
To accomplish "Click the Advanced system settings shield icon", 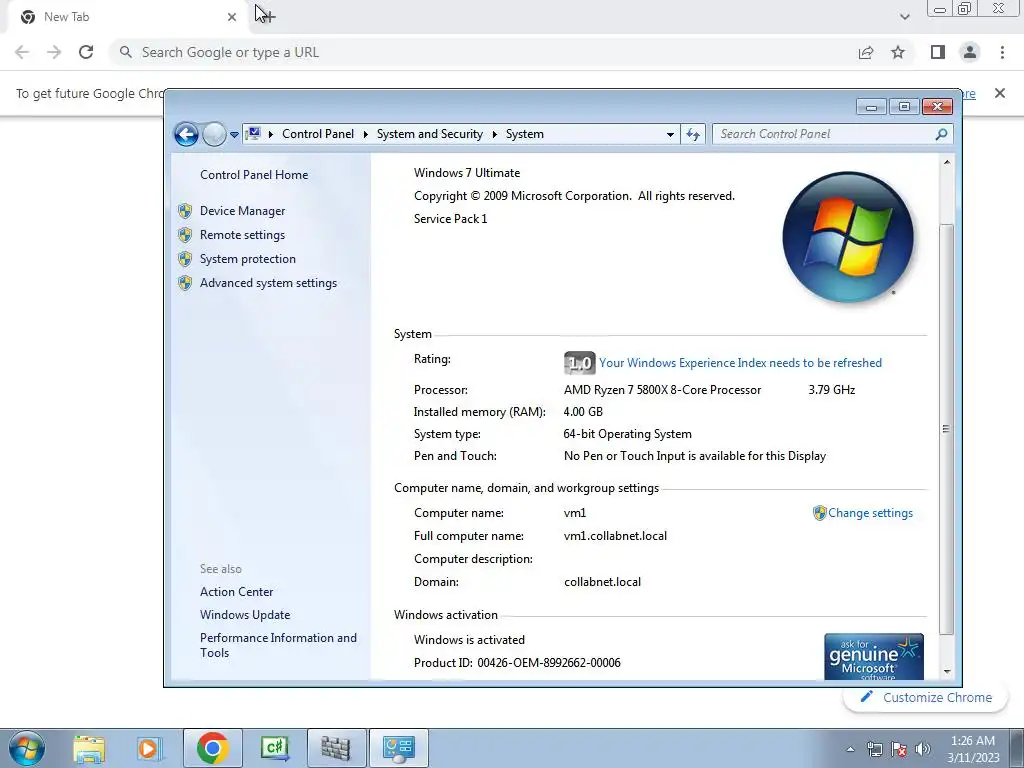I will click(185, 283).
